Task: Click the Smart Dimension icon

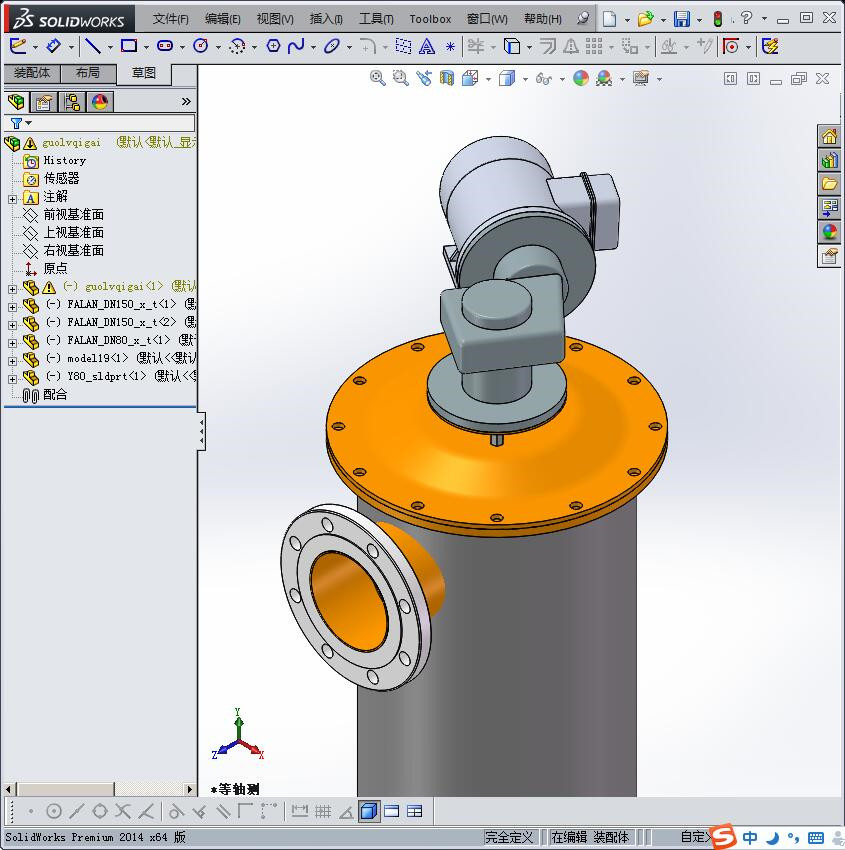Action: click(x=53, y=46)
